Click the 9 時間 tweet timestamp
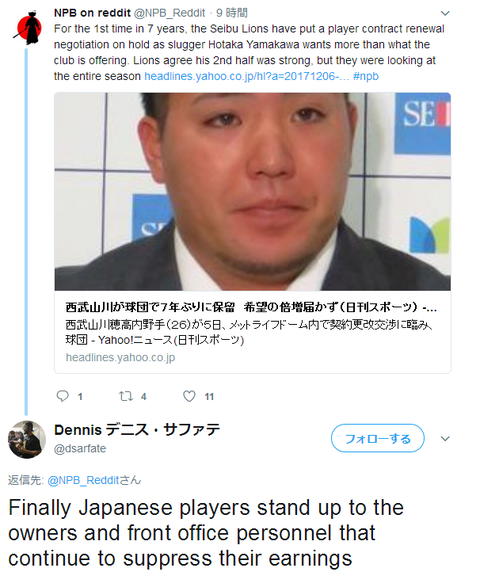 click(x=232, y=13)
